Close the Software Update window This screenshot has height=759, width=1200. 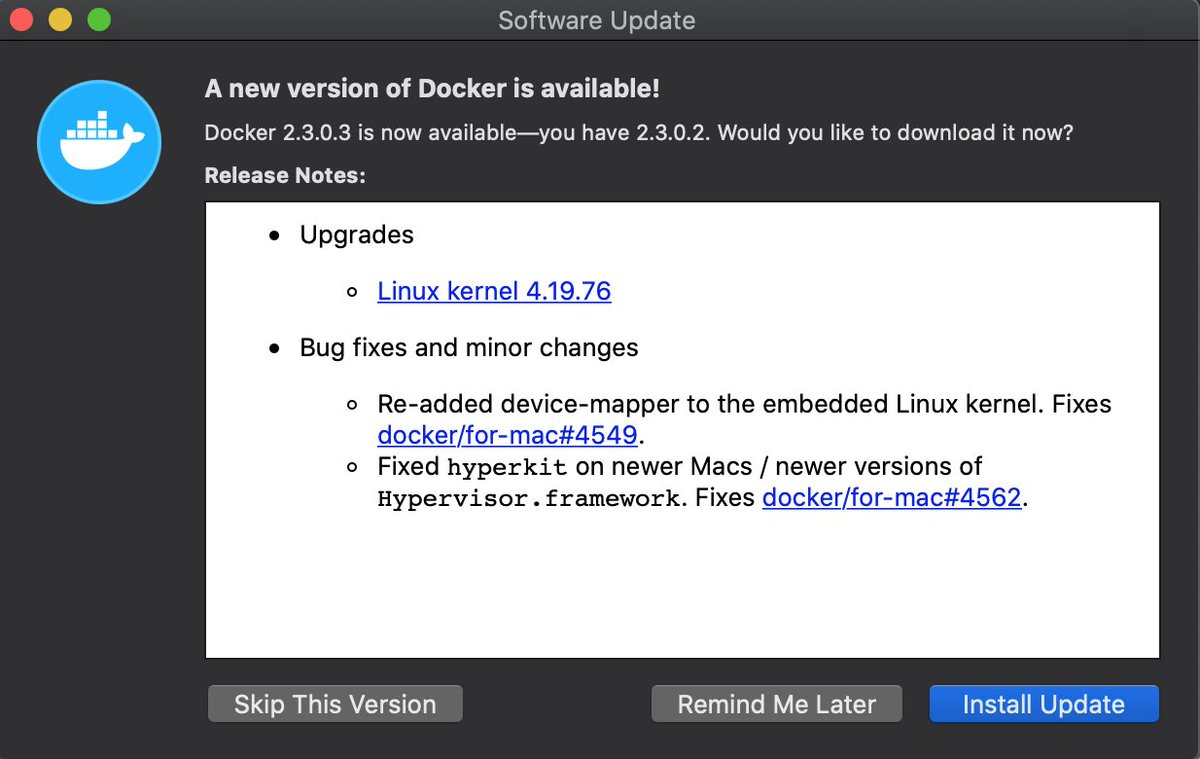(x=22, y=19)
